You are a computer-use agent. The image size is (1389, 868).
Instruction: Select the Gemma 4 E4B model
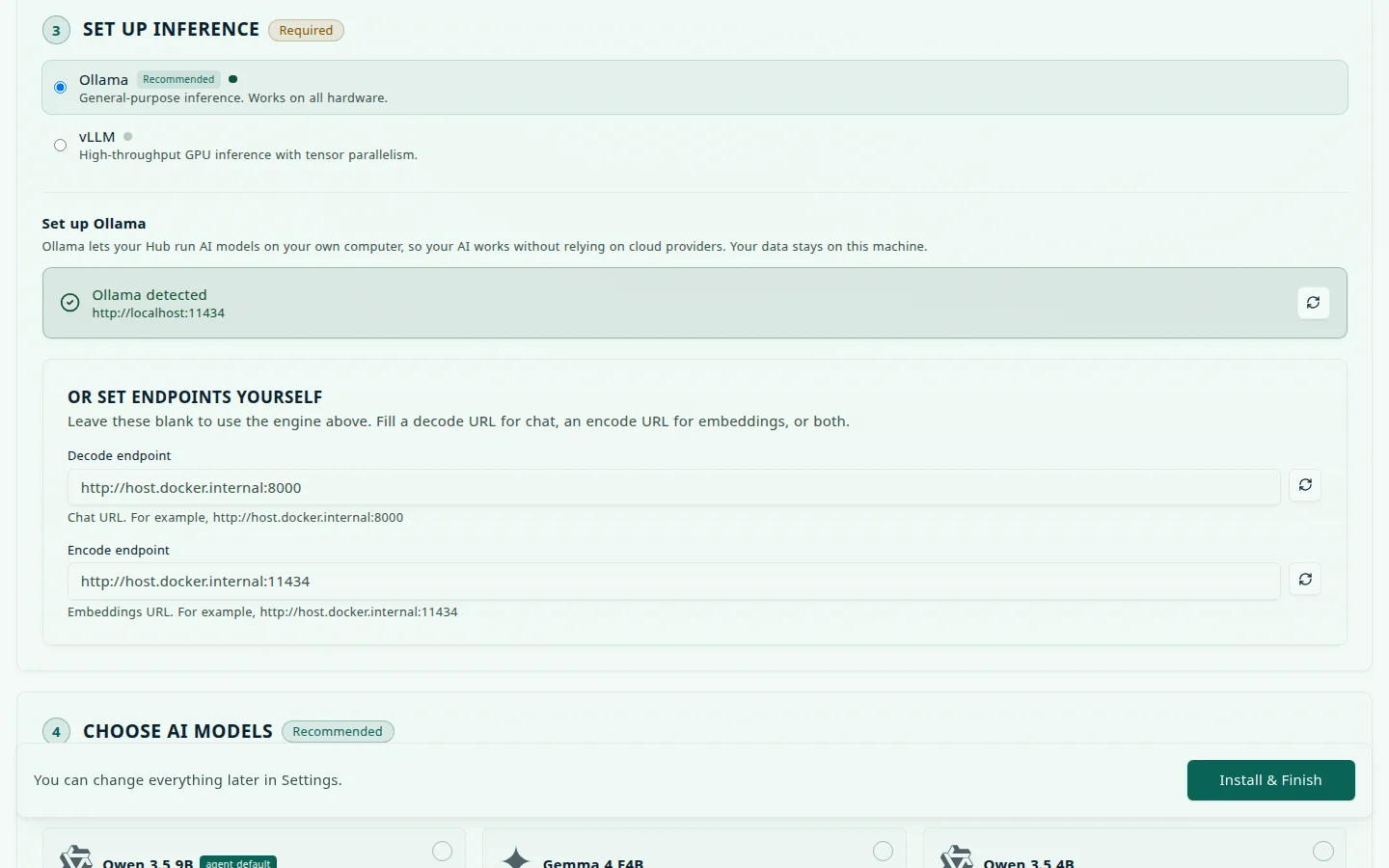tap(883, 851)
